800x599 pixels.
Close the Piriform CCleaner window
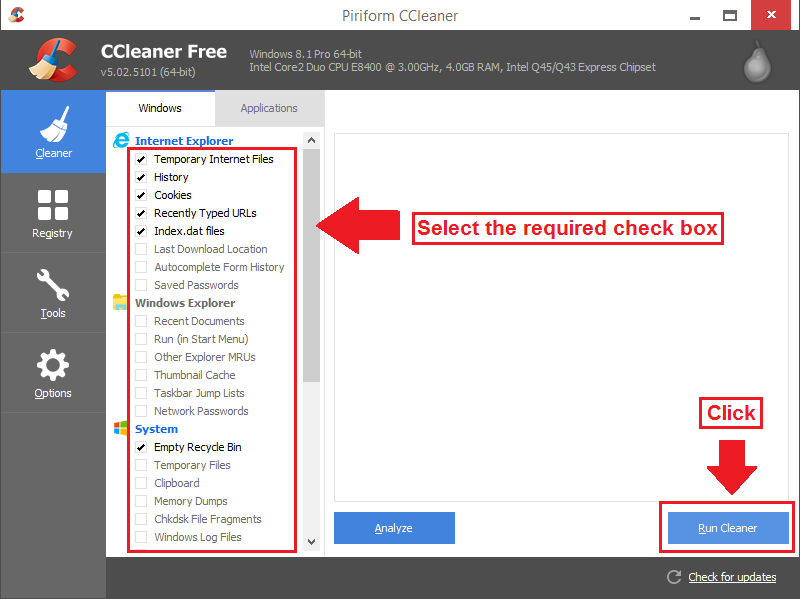point(771,15)
